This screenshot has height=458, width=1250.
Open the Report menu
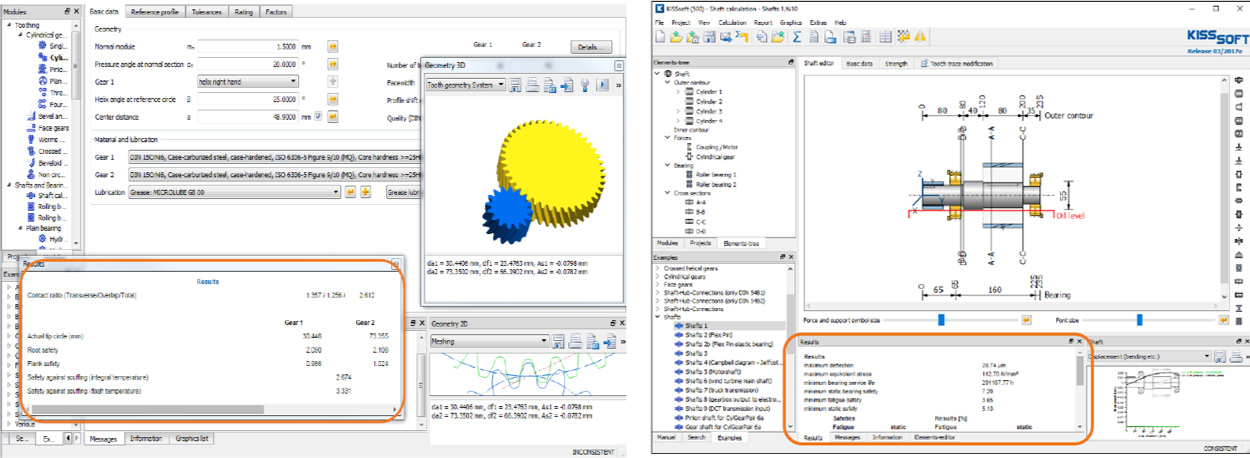coord(763,22)
